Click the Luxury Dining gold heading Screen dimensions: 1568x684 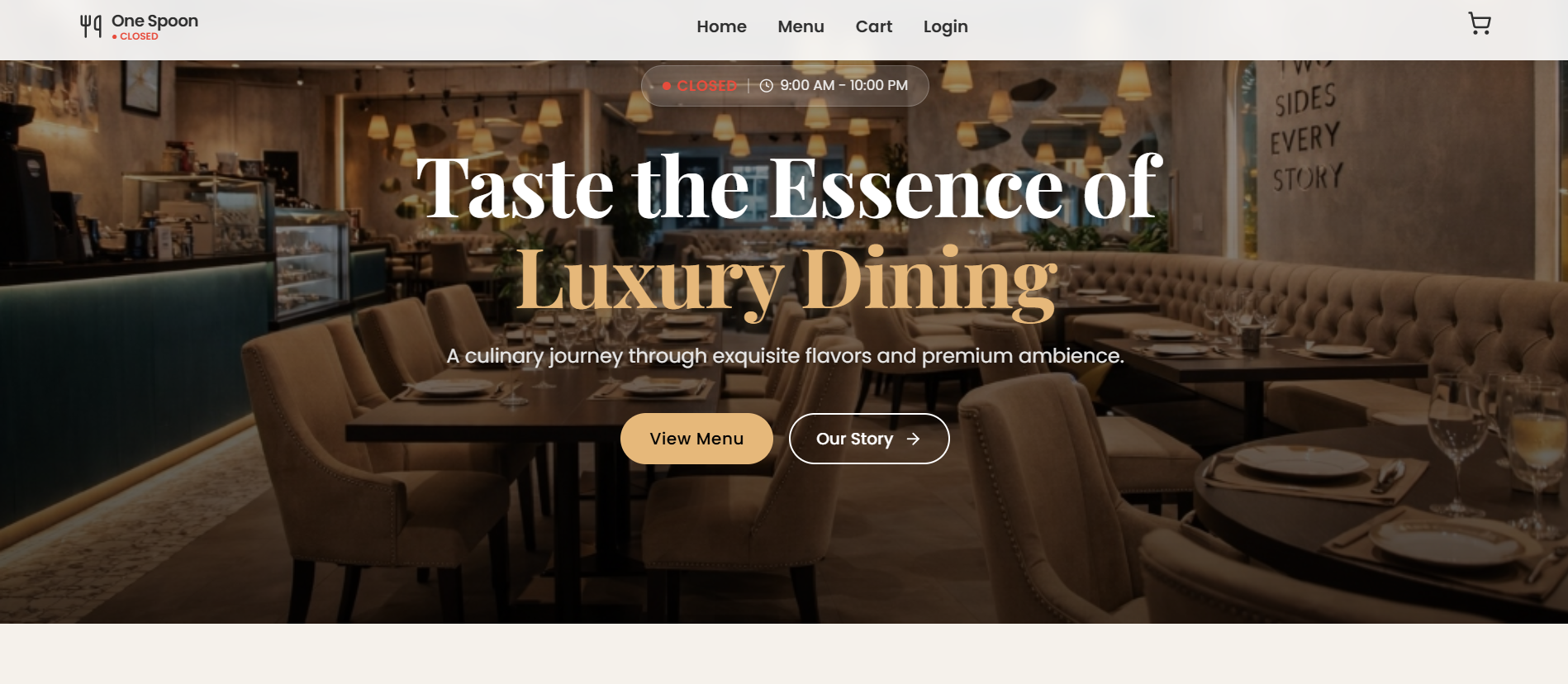click(786, 281)
